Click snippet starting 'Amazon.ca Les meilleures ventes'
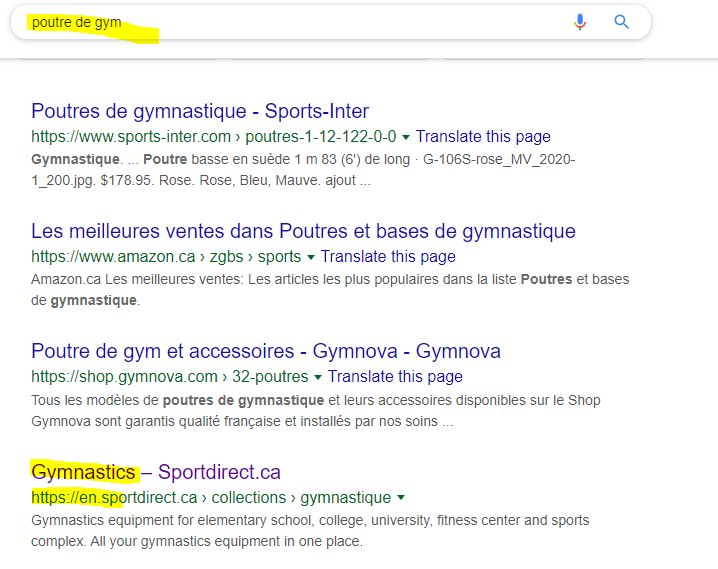This screenshot has width=718, height=569. pyautogui.click(x=330, y=290)
